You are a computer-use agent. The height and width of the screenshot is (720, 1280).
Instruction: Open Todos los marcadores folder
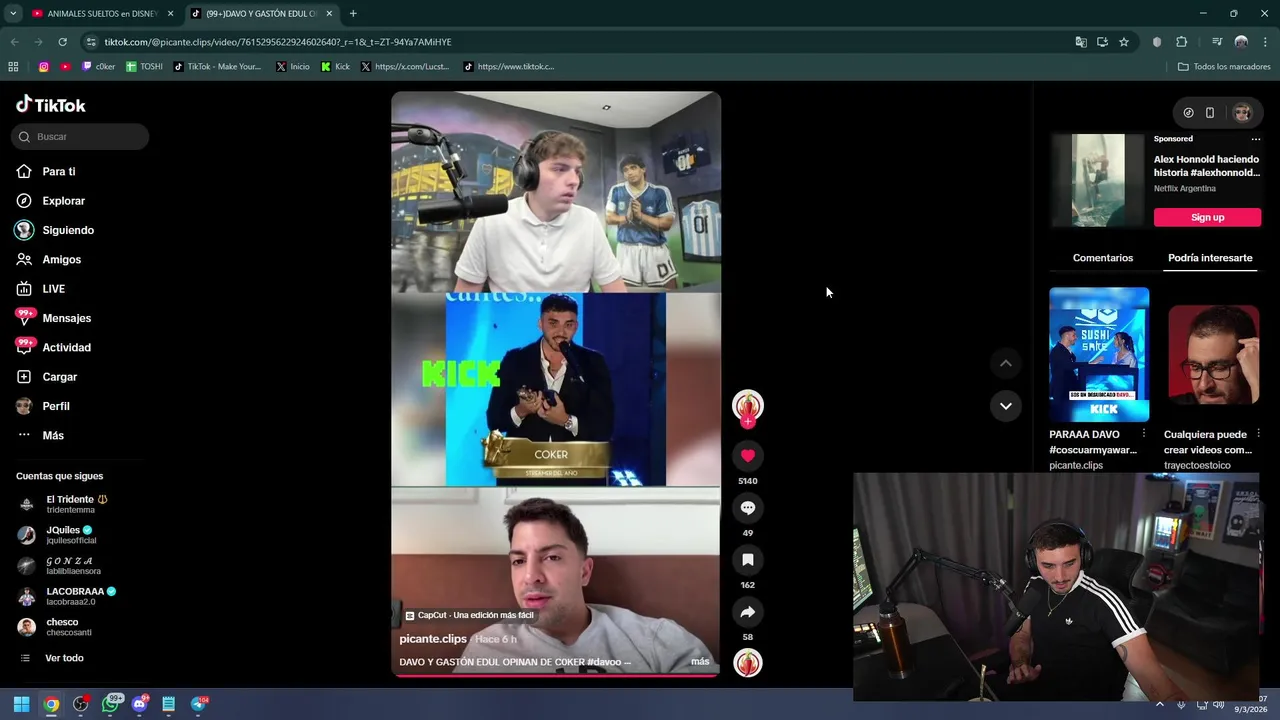[x=1224, y=67]
